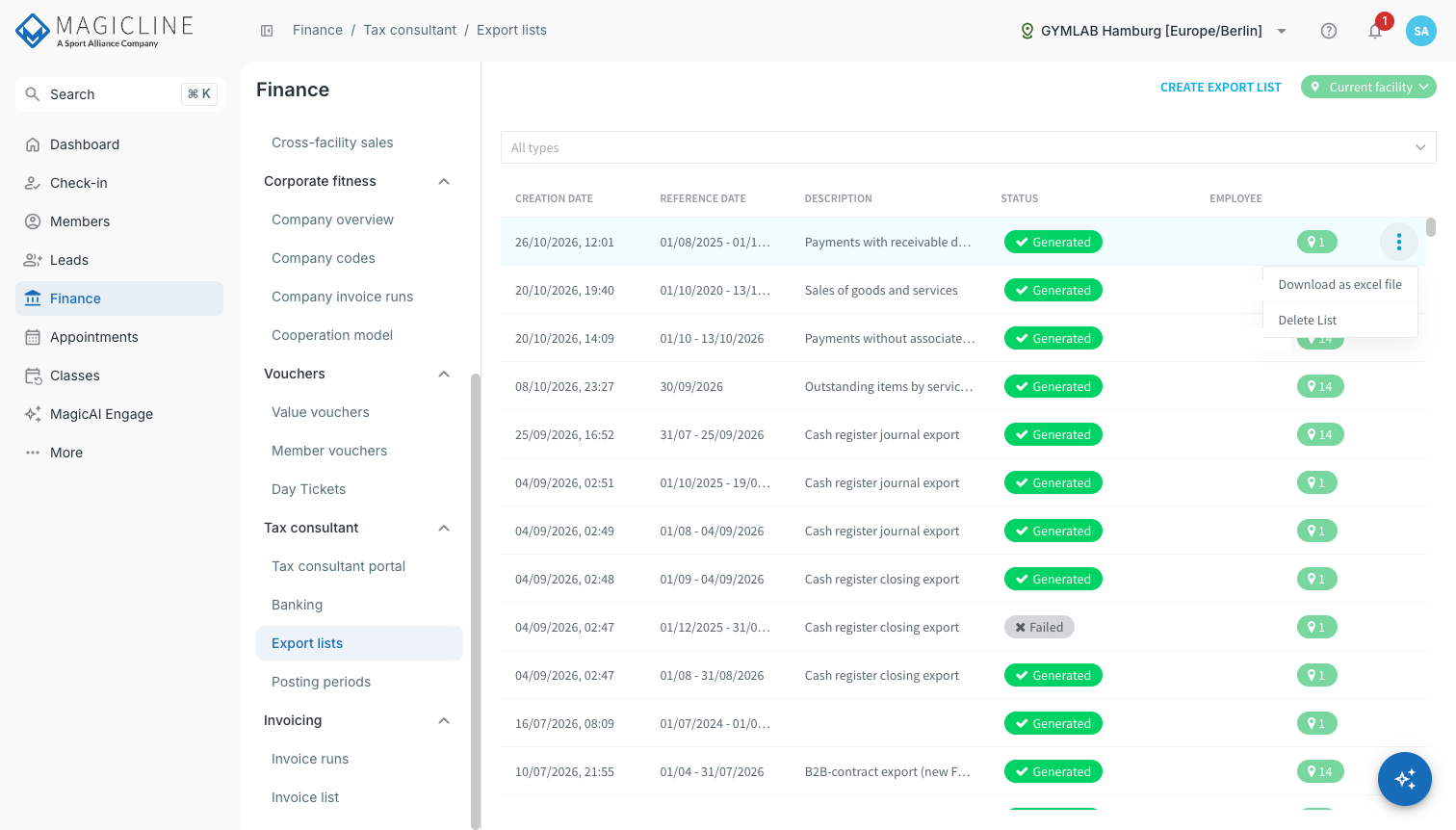Open the Current facility dropdown
The height and width of the screenshot is (830, 1456).
[1368, 87]
